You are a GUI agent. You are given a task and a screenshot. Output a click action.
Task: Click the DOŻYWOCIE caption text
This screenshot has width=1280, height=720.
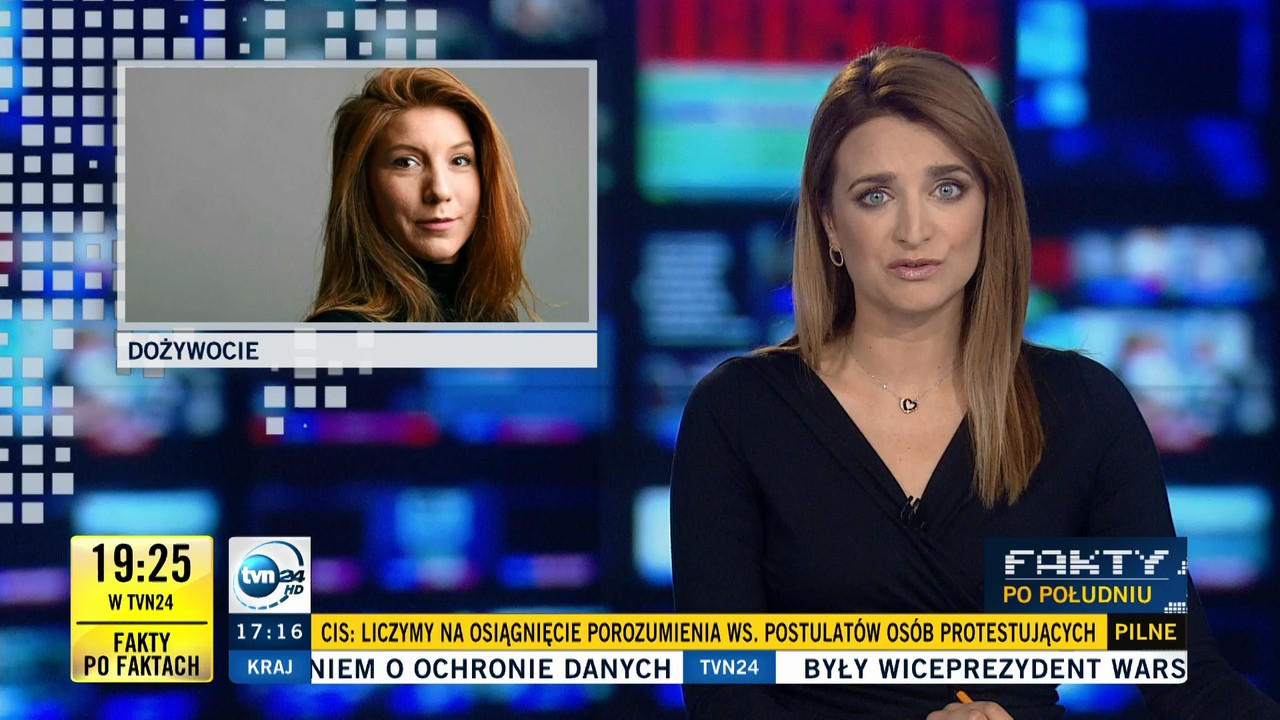pos(193,351)
